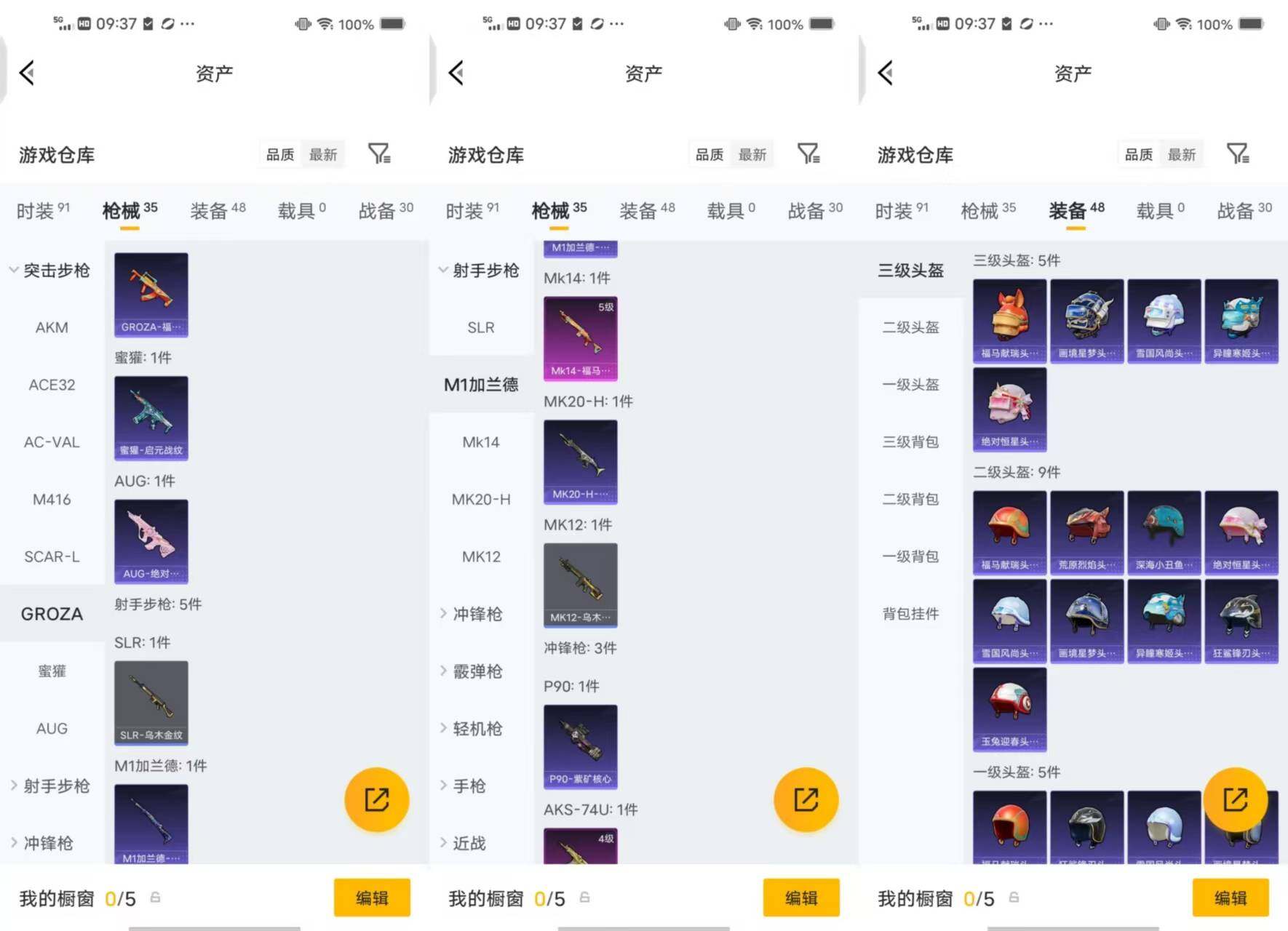Image resolution: width=1288 pixels, height=931 pixels.
Task: Toggle 品质 sorting on the middle screen
Action: tap(708, 153)
